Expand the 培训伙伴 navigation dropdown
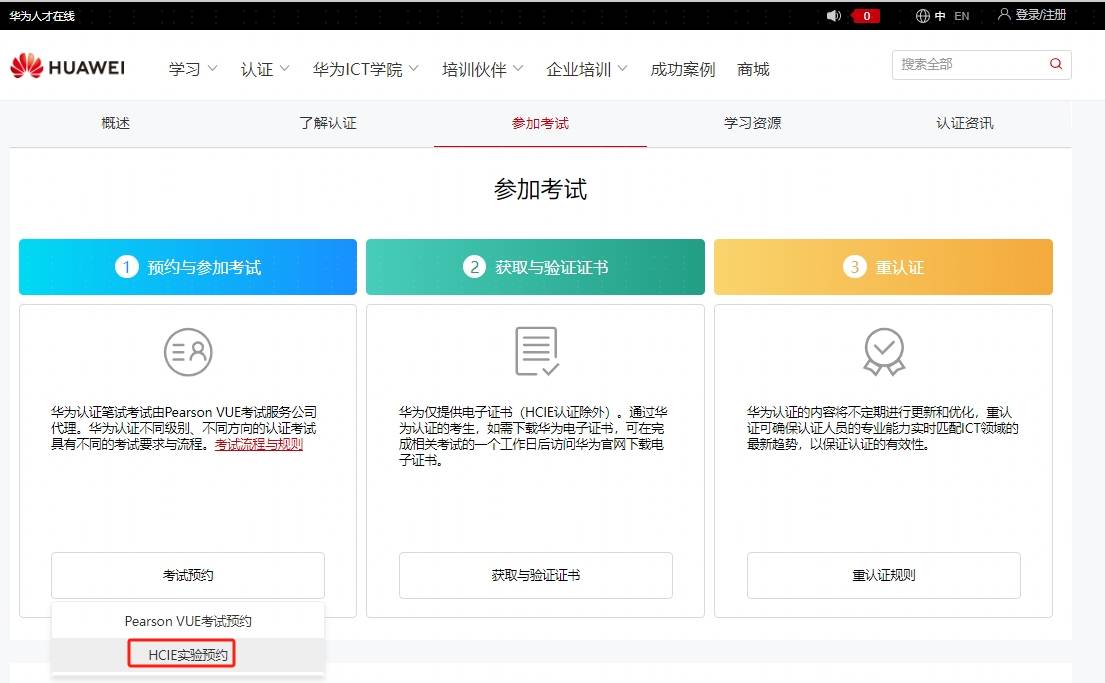Viewport: 1105px width, 683px height. click(x=482, y=69)
